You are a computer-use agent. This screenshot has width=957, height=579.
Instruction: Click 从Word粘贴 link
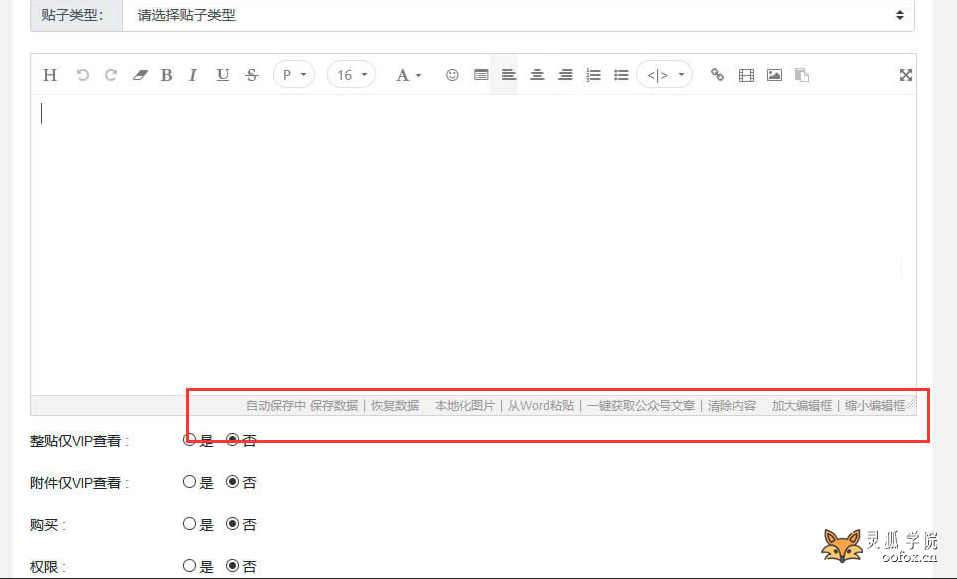click(540, 406)
